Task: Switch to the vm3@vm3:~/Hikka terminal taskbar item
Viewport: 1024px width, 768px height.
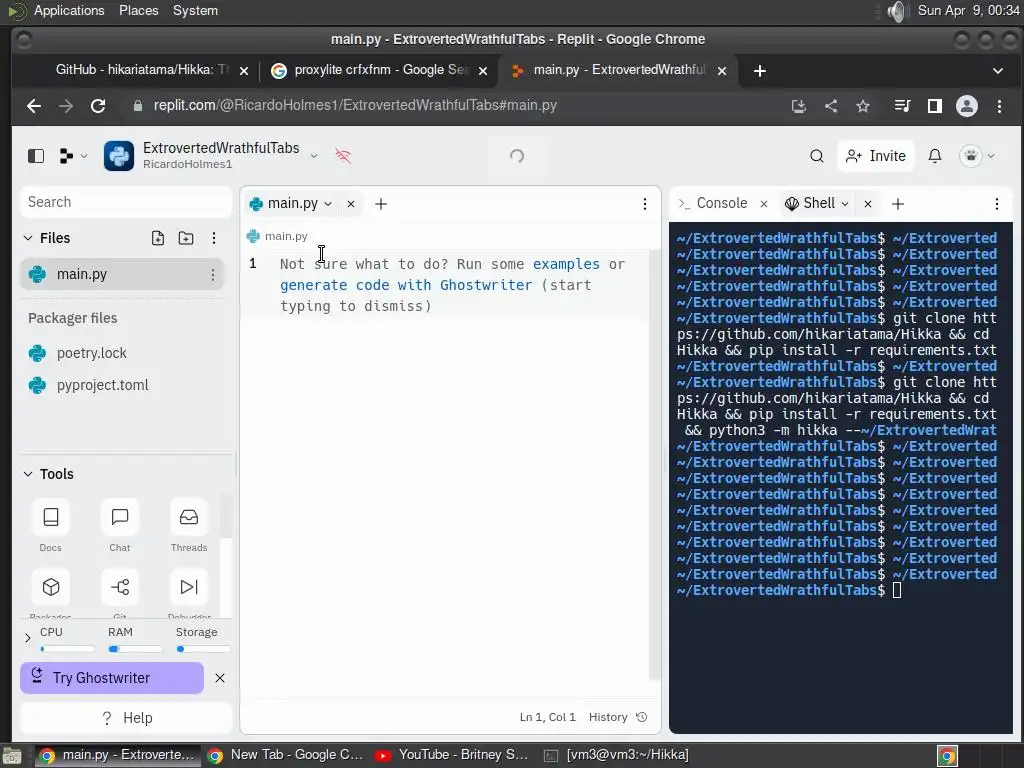Action: (616, 755)
